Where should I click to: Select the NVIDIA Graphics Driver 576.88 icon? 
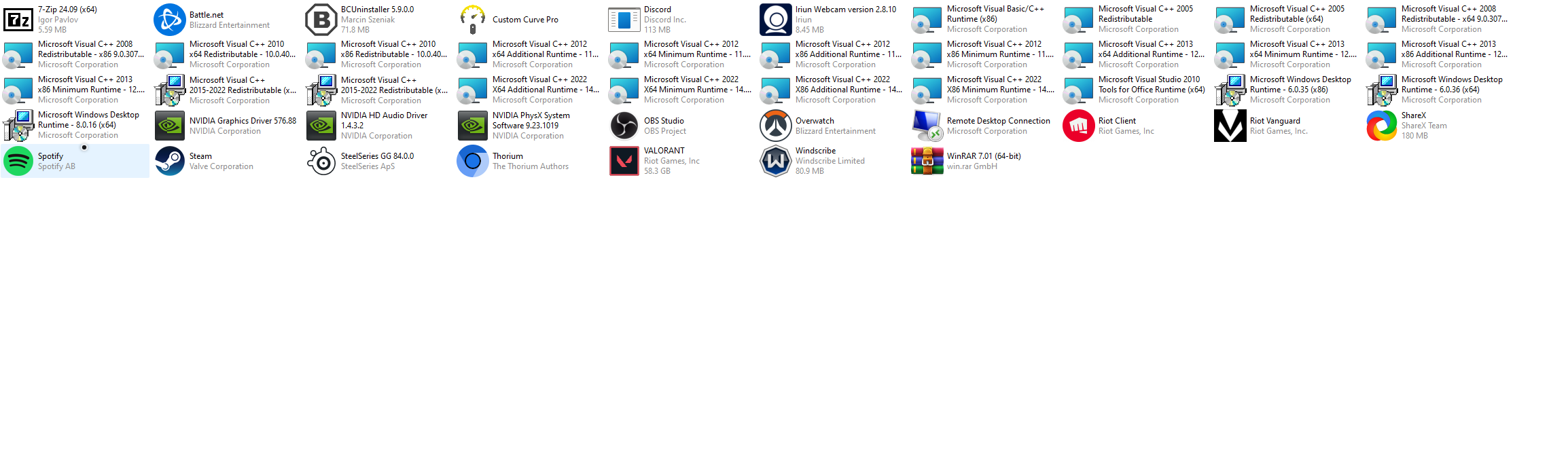point(170,126)
